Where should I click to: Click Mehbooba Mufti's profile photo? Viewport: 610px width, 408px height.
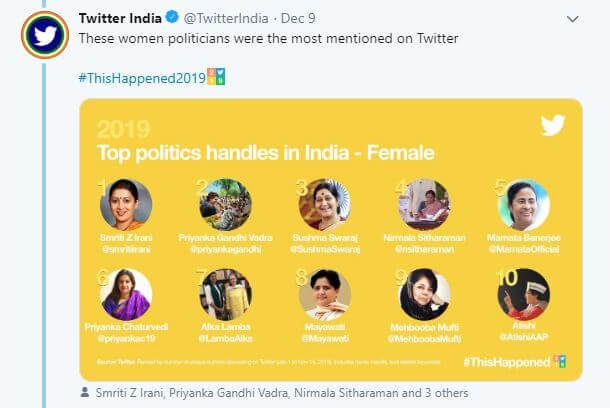click(424, 294)
